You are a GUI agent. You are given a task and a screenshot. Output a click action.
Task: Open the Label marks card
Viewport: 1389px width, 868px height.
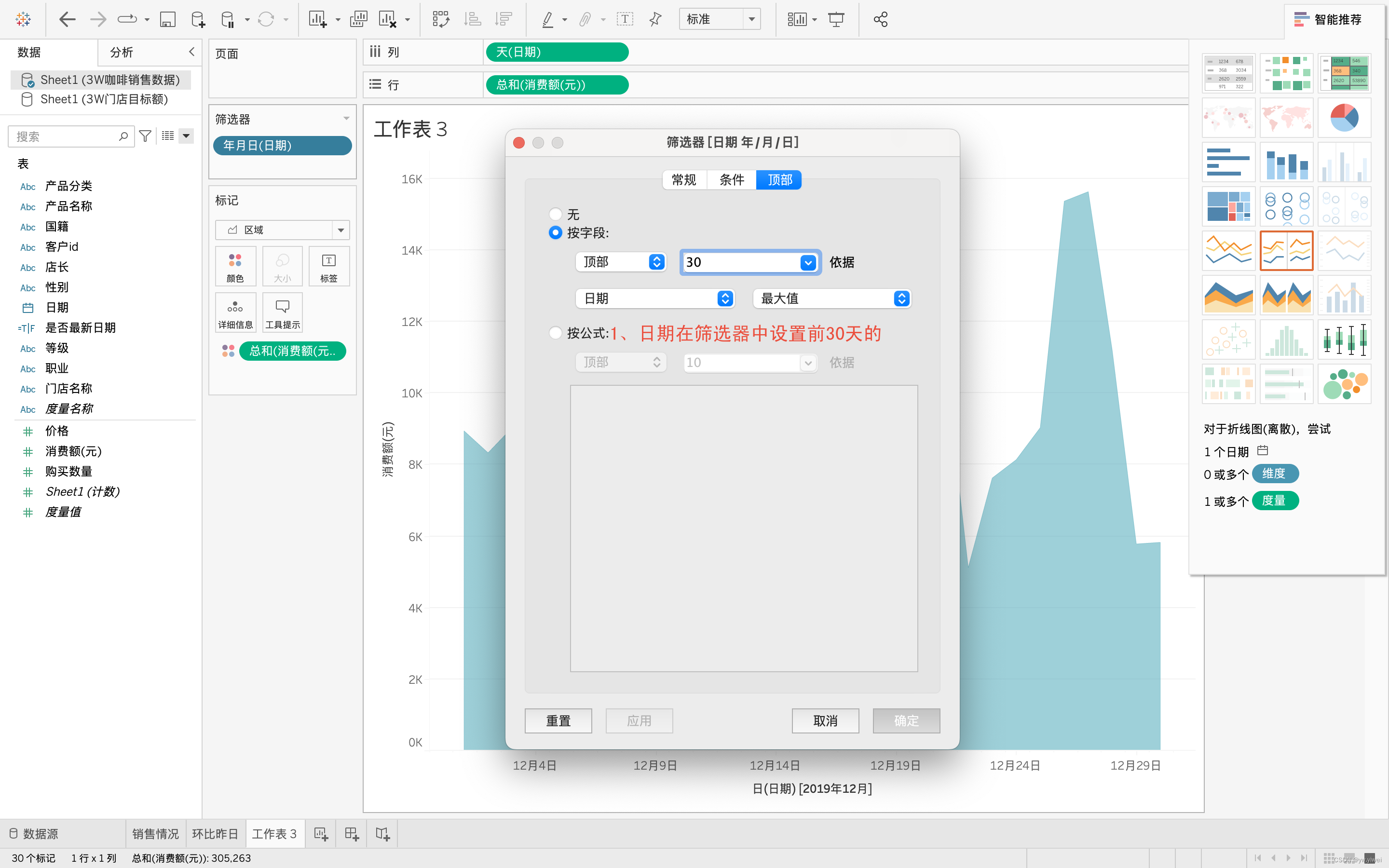click(329, 266)
